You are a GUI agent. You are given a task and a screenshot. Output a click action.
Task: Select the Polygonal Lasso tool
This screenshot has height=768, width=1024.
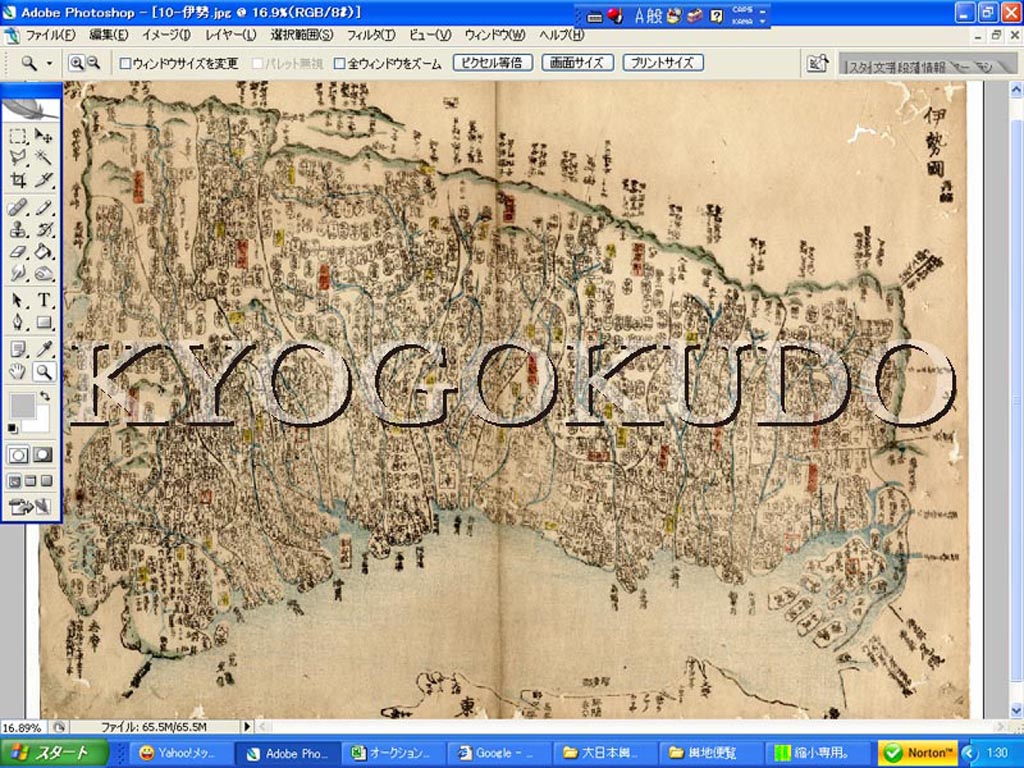tap(18, 157)
